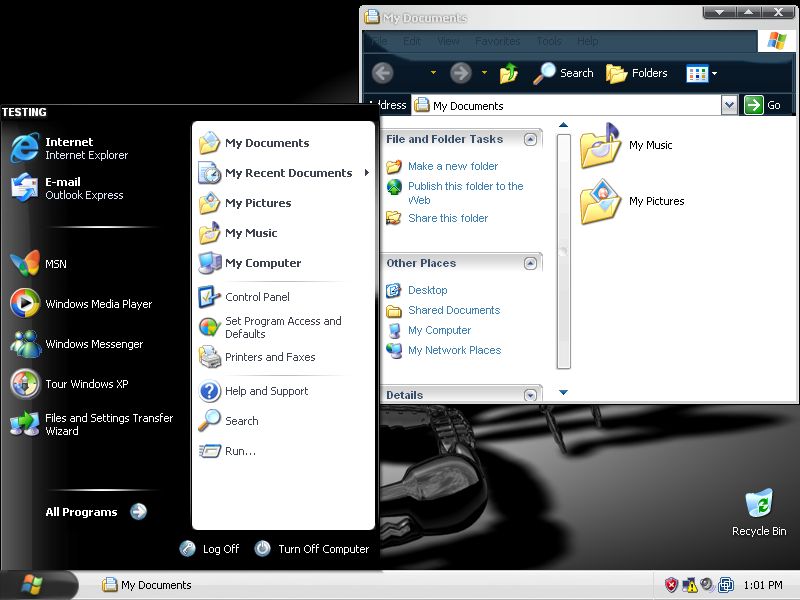The width and height of the screenshot is (800, 600).
Task: Go up one folder level
Action: (509, 73)
